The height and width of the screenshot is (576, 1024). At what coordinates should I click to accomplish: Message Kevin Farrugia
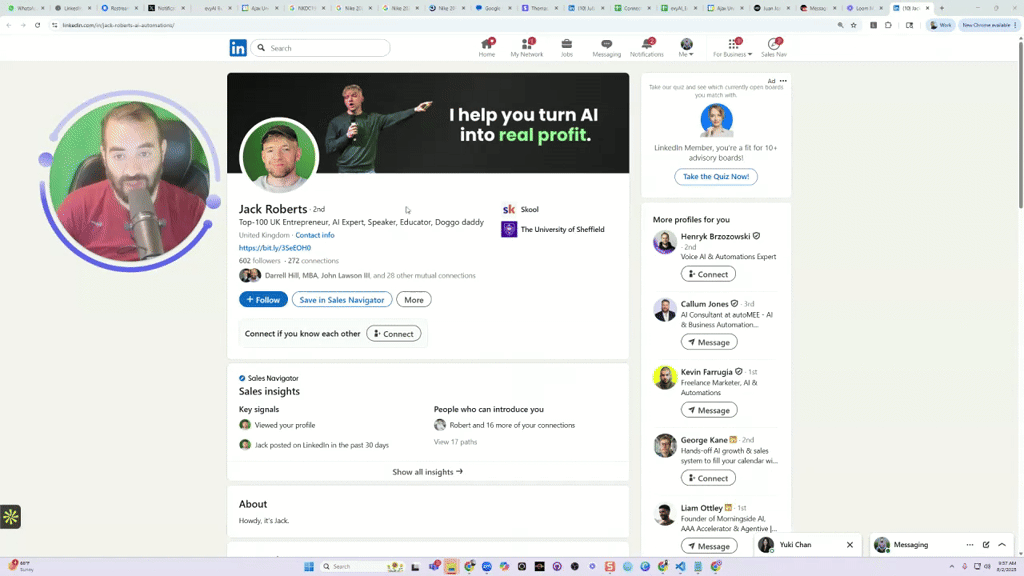(709, 410)
